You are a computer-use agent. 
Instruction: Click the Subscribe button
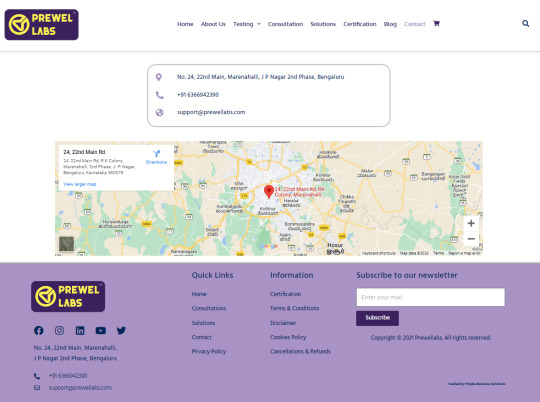(377, 318)
